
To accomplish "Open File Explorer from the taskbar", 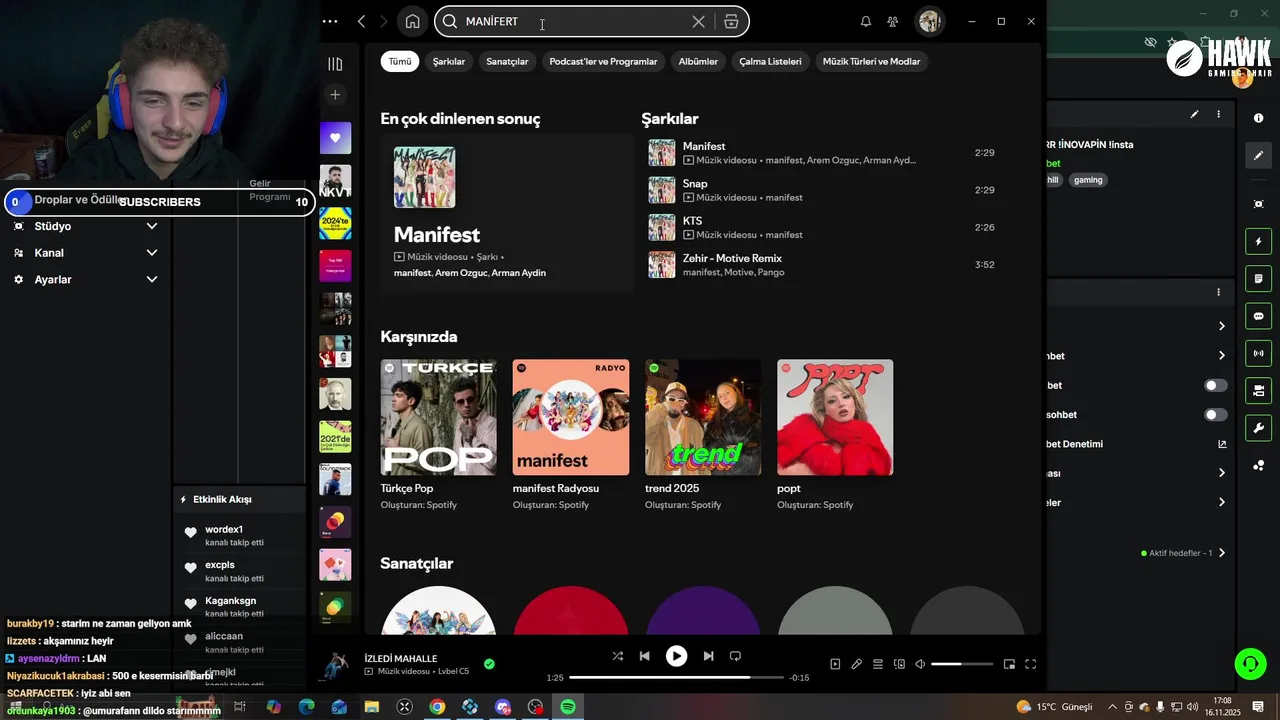I will point(371,707).
